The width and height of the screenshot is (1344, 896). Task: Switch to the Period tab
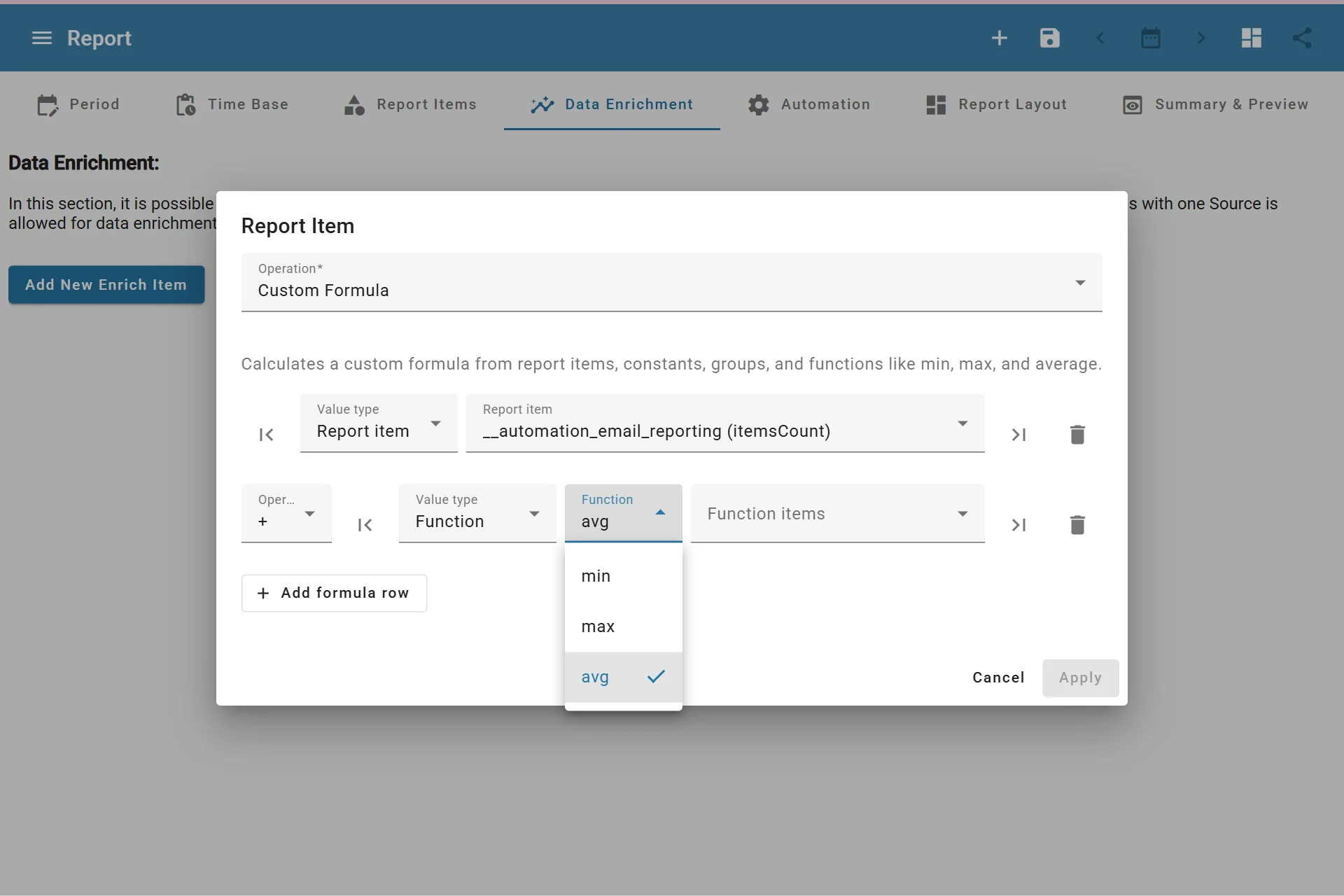click(78, 104)
